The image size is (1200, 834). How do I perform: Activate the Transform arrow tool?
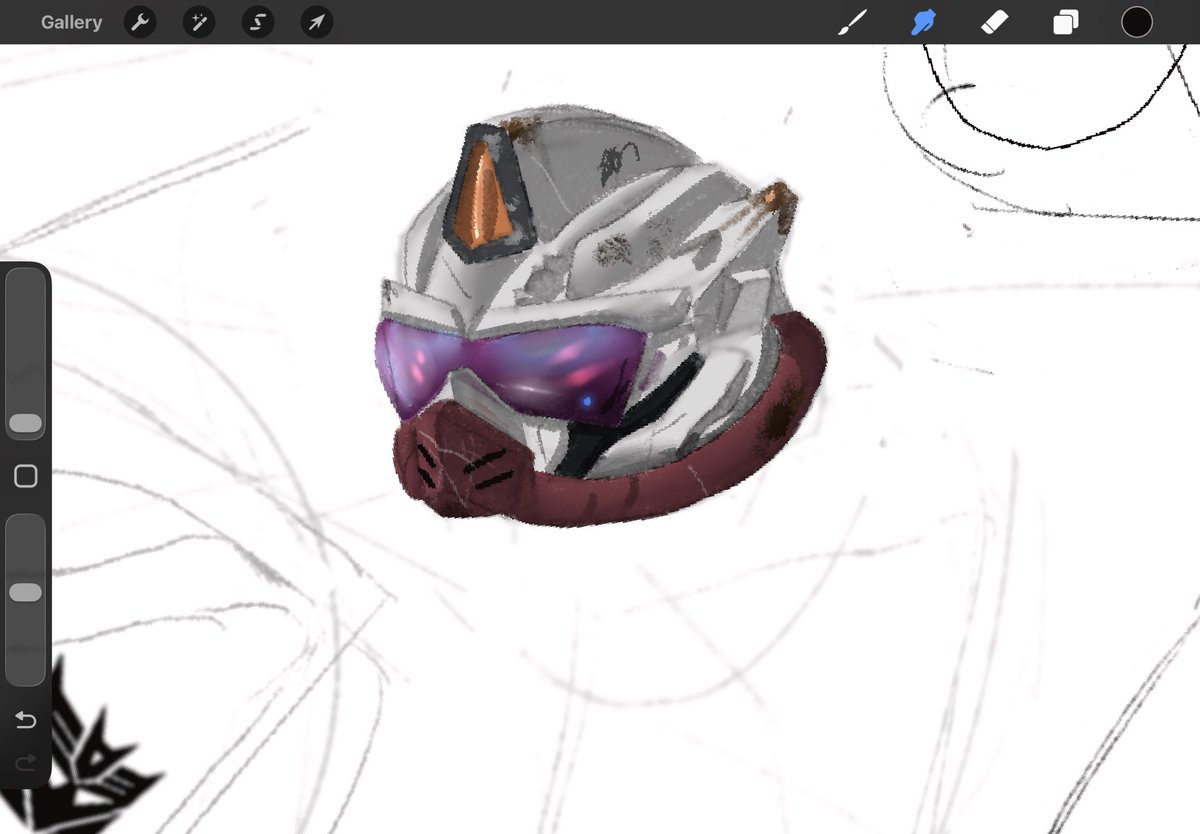[x=317, y=22]
